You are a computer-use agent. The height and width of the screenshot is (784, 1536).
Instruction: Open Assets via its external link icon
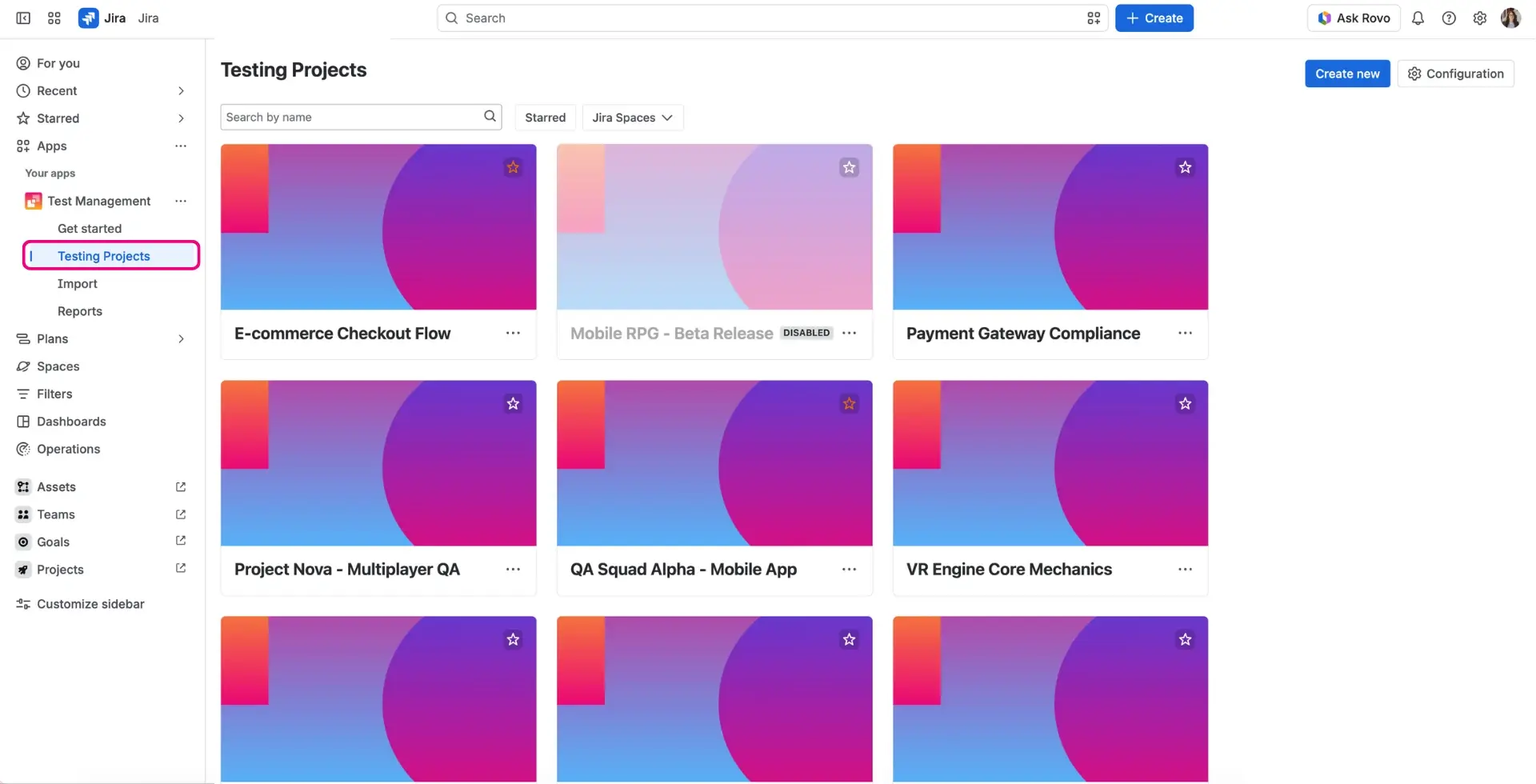coord(181,486)
